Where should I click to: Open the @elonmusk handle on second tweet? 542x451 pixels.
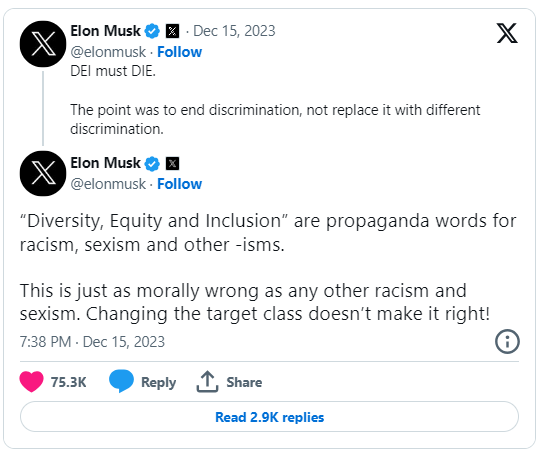pyautogui.click(x=108, y=184)
